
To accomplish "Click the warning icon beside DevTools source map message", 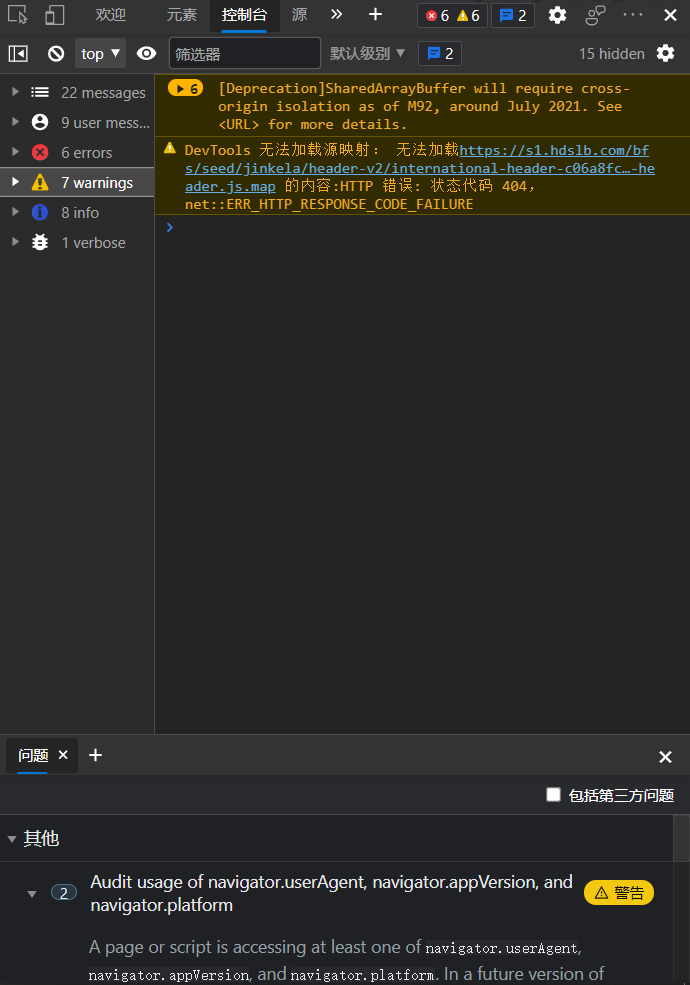I will [170, 149].
